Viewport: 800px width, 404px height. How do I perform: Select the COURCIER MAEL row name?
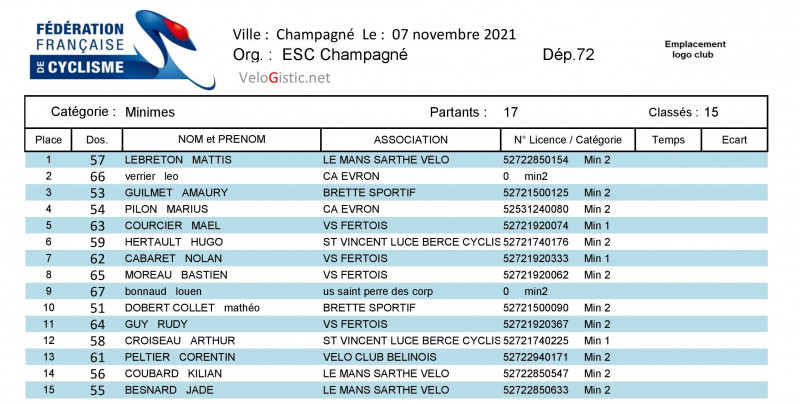point(171,226)
